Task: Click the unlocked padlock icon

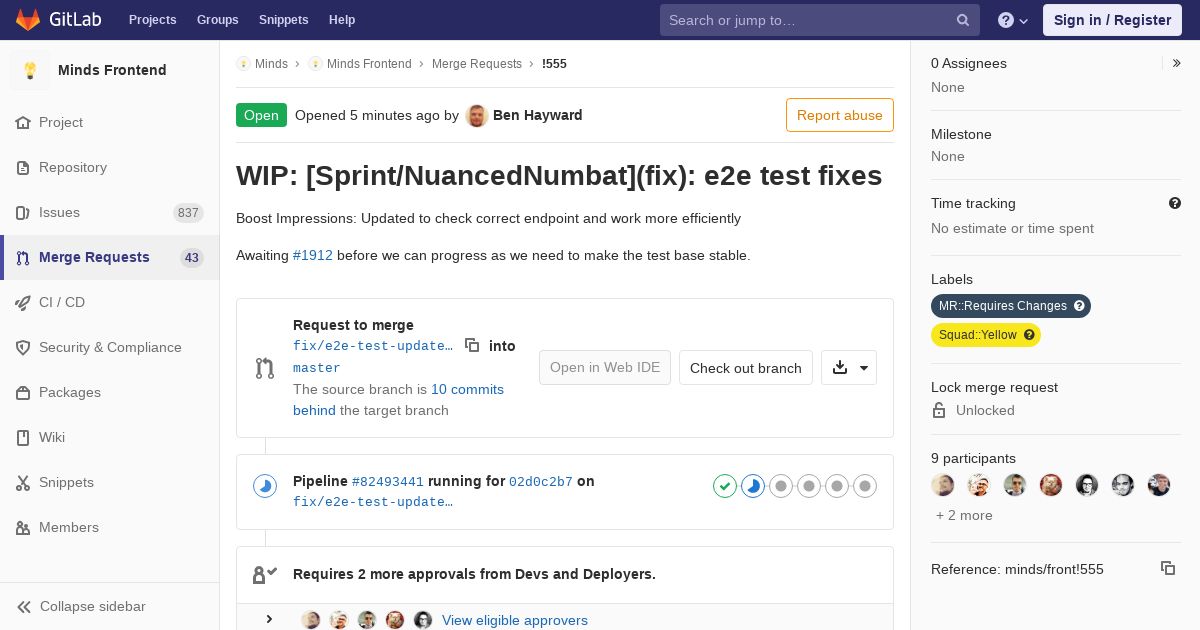Action: [x=939, y=410]
